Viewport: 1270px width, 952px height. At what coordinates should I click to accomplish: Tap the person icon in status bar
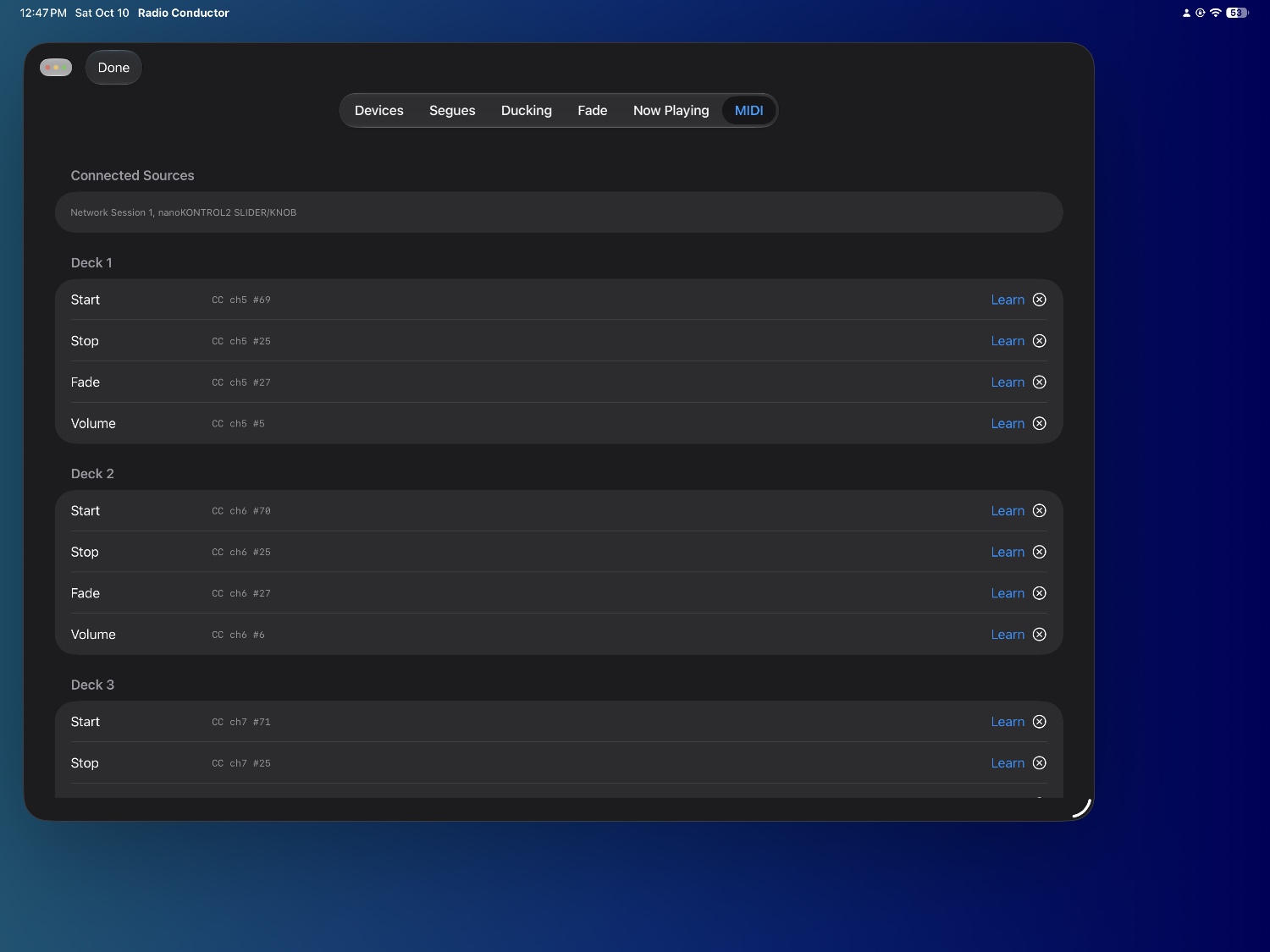tap(1186, 13)
